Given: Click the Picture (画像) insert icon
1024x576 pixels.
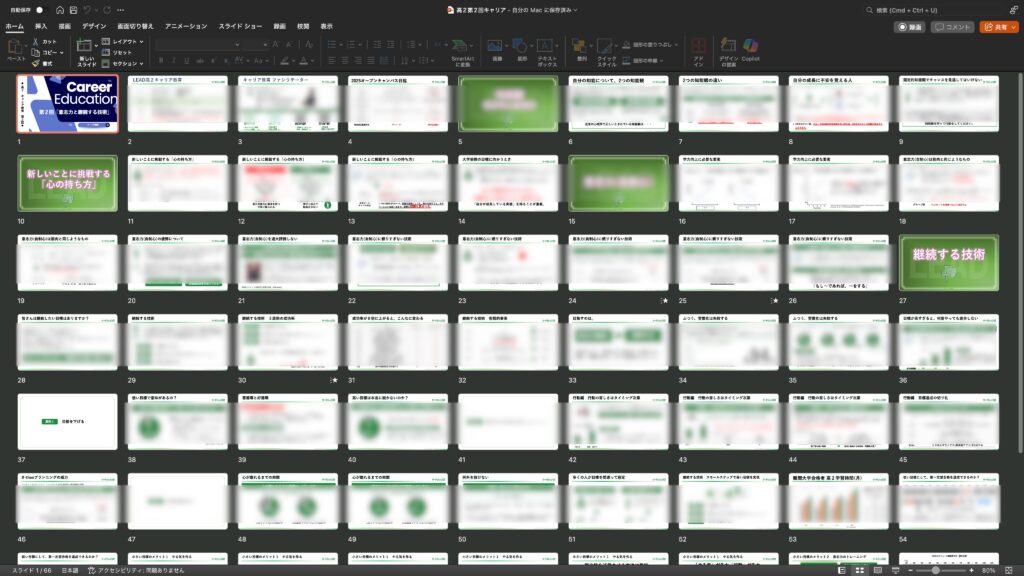Looking at the screenshot, I should [x=494, y=46].
